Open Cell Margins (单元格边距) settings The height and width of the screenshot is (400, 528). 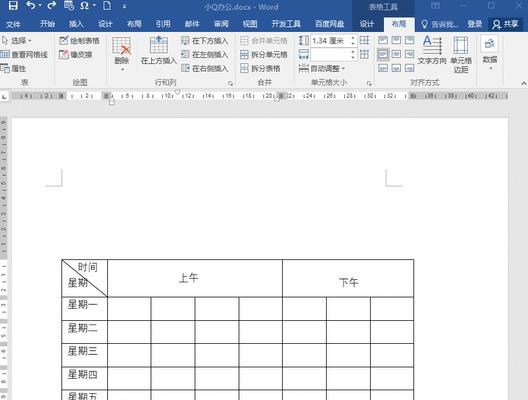(461, 55)
